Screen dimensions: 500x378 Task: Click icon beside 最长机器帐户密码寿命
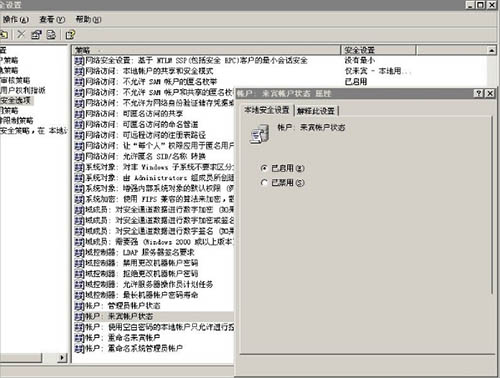click(79, 295)
